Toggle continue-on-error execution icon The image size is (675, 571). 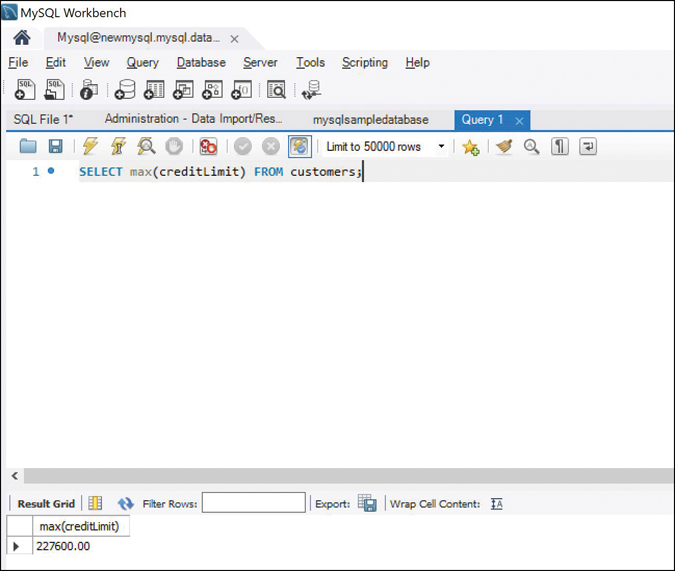click(208, 146)
